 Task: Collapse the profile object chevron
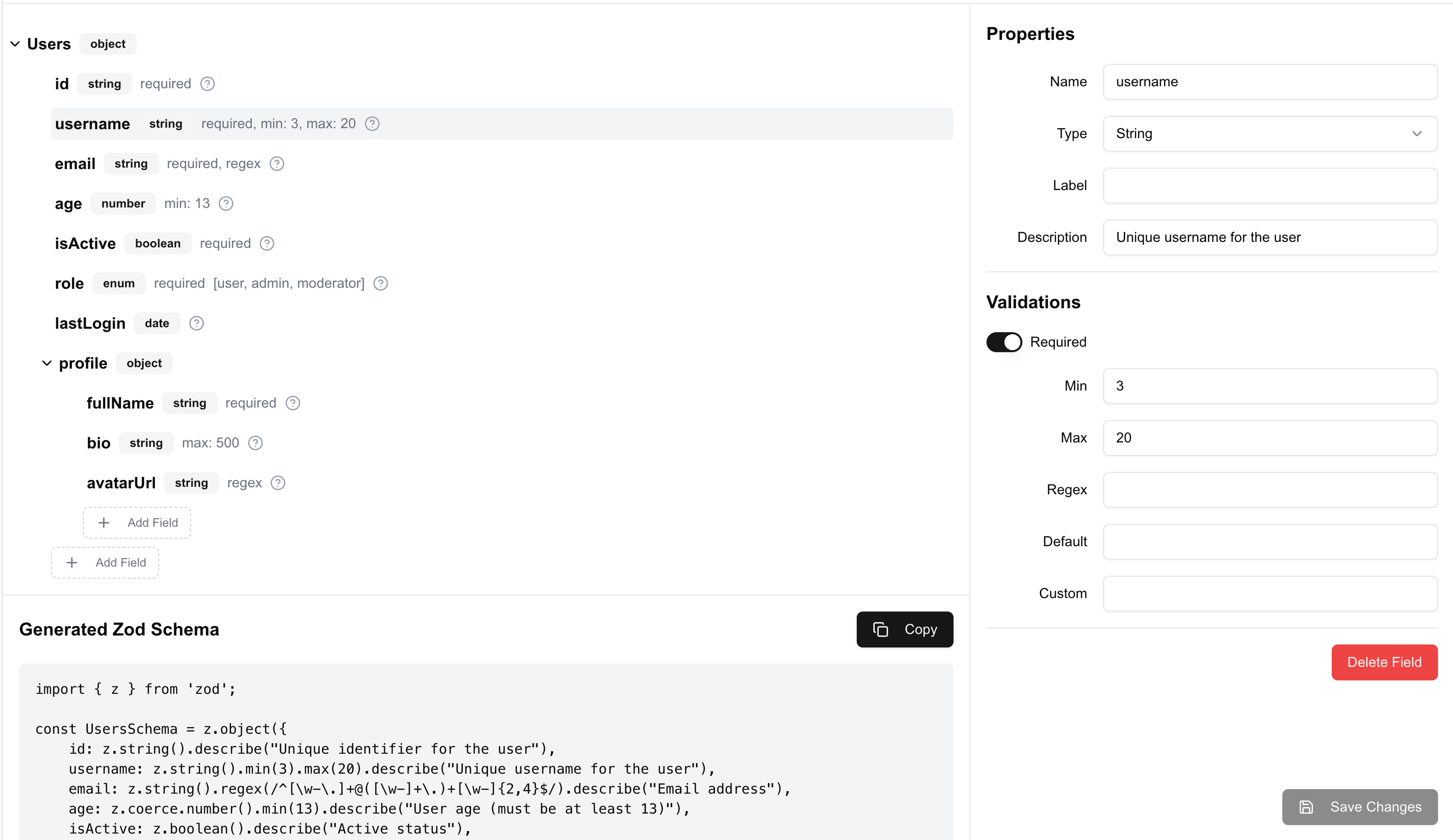(x=47, y=363)
